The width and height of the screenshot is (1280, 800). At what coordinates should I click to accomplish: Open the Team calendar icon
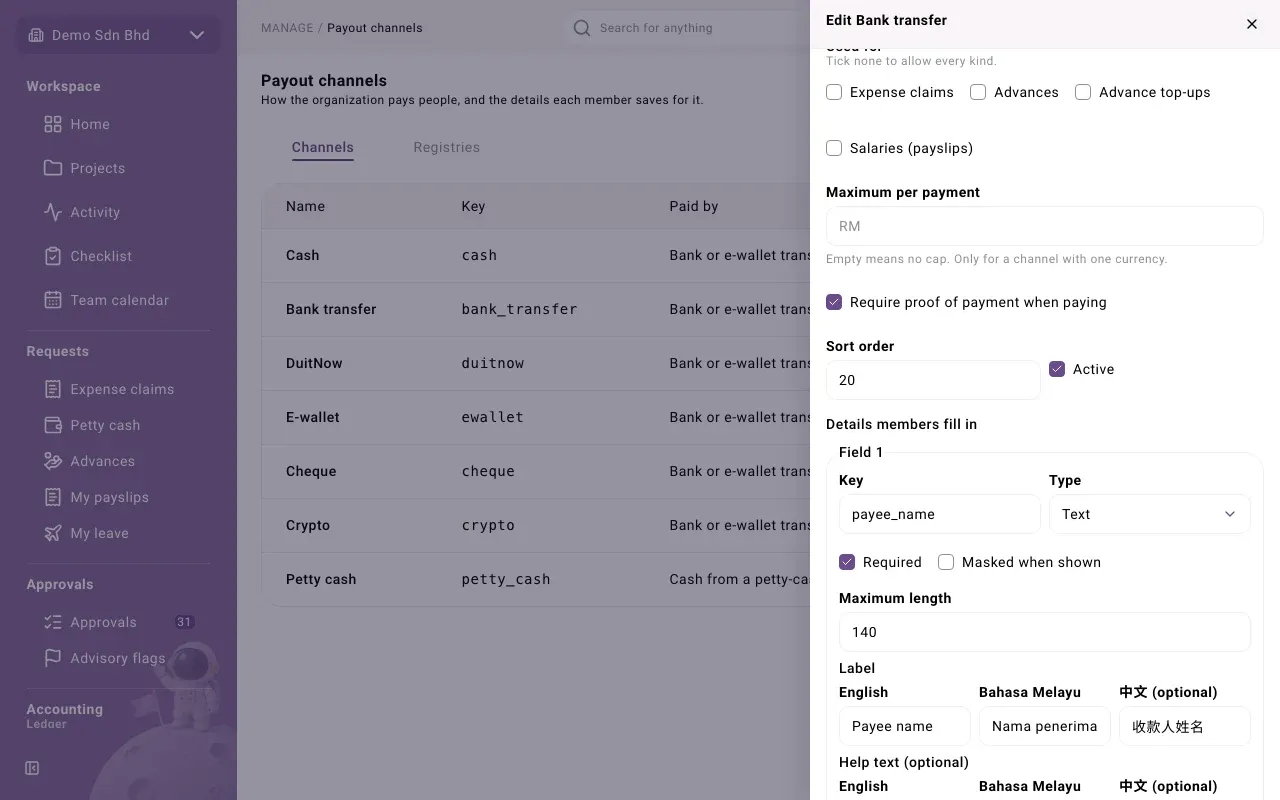pos(53,300)
